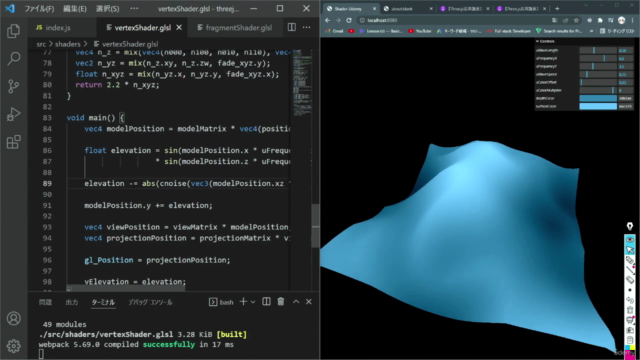Image resolution: width=640 pixels, height=360 pixels.
Task: Click the undo arrow in annotation toolbar
Action: pos(630,300)
